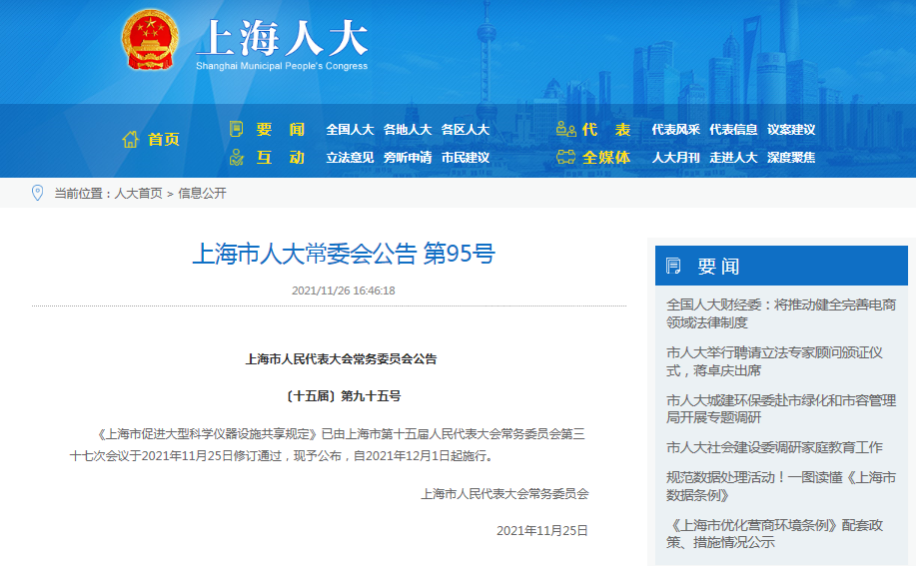Screen dimensions: 917x566
Task: Open the 全国人大 menu link
Action: [x=350, y=129]
